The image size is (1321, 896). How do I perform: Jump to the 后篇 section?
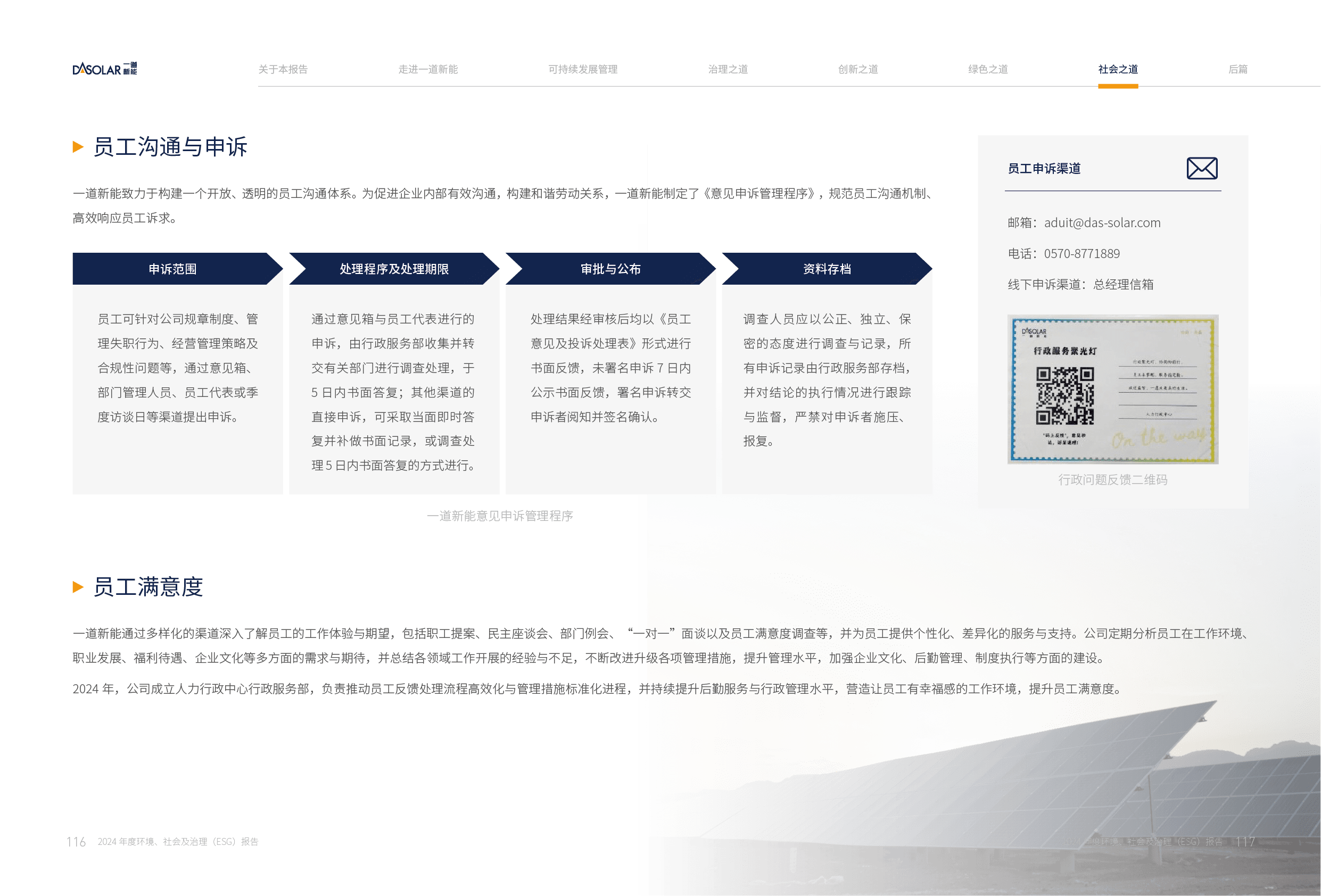1237,69
